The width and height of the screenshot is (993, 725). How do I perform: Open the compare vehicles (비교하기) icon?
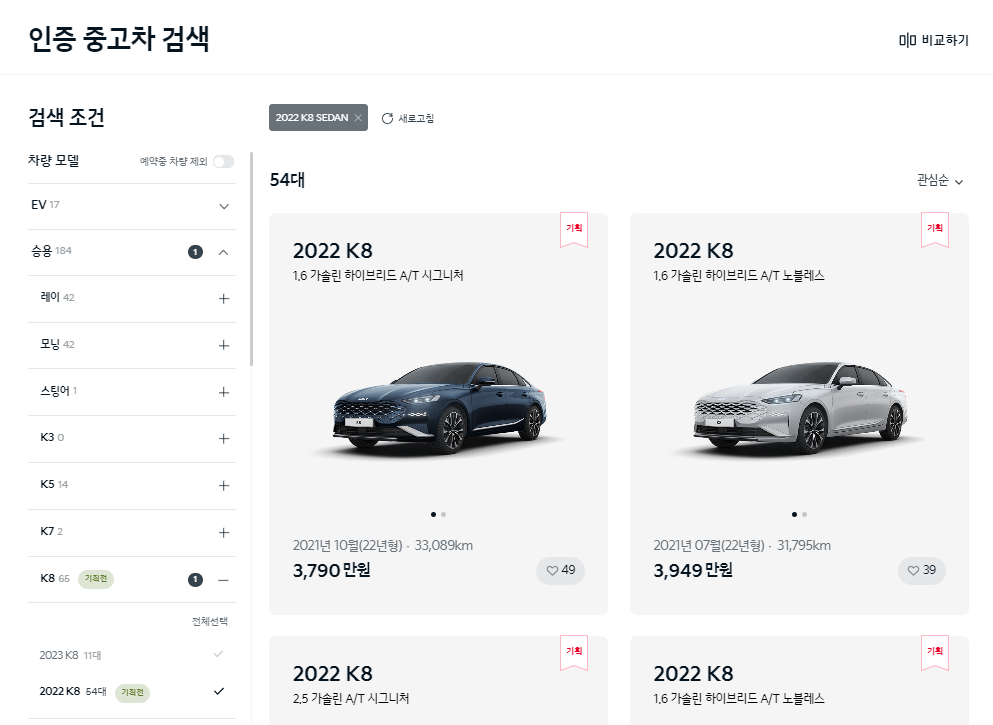coord(907,41)
